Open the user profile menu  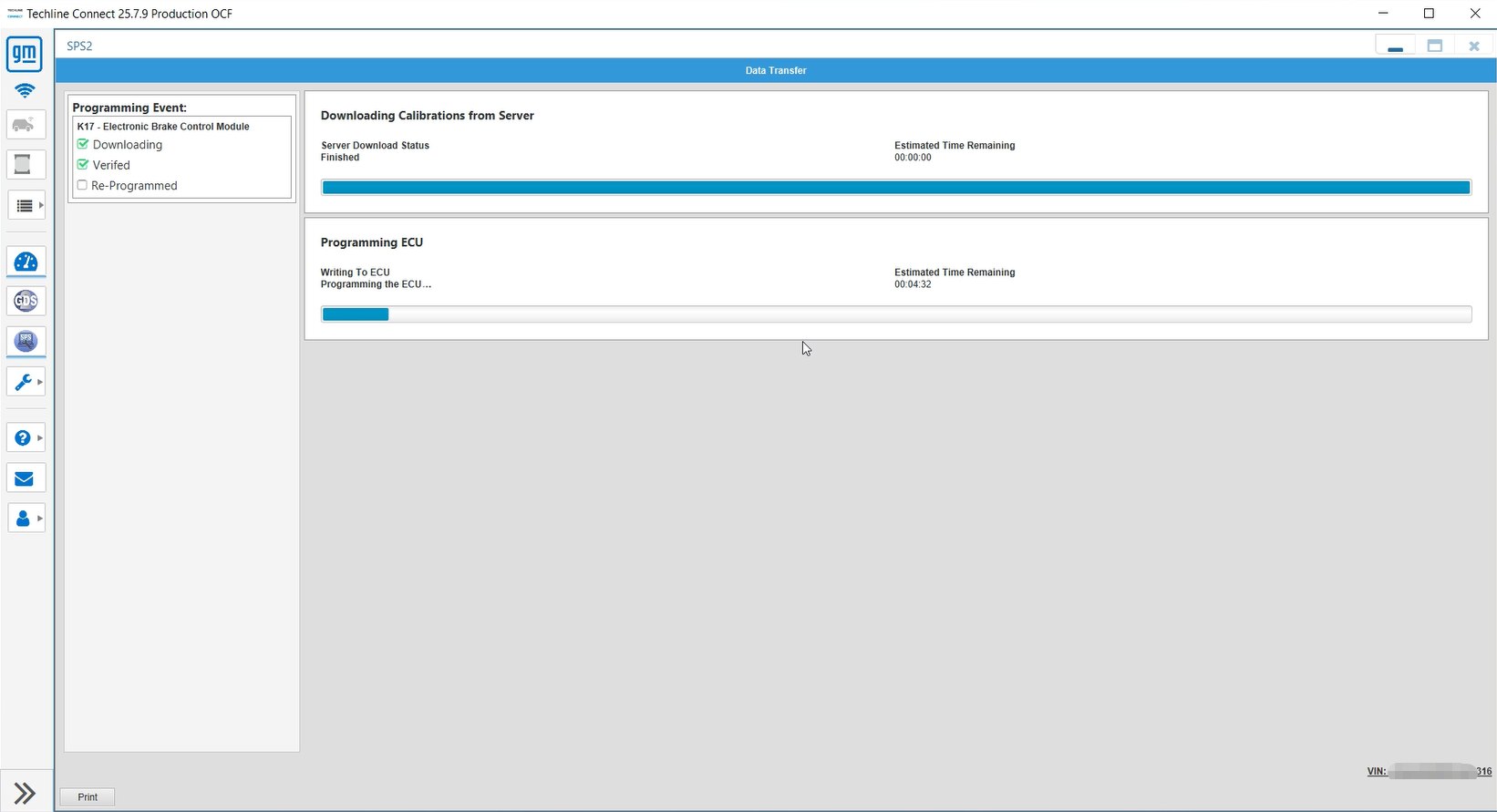pos(26,519)
